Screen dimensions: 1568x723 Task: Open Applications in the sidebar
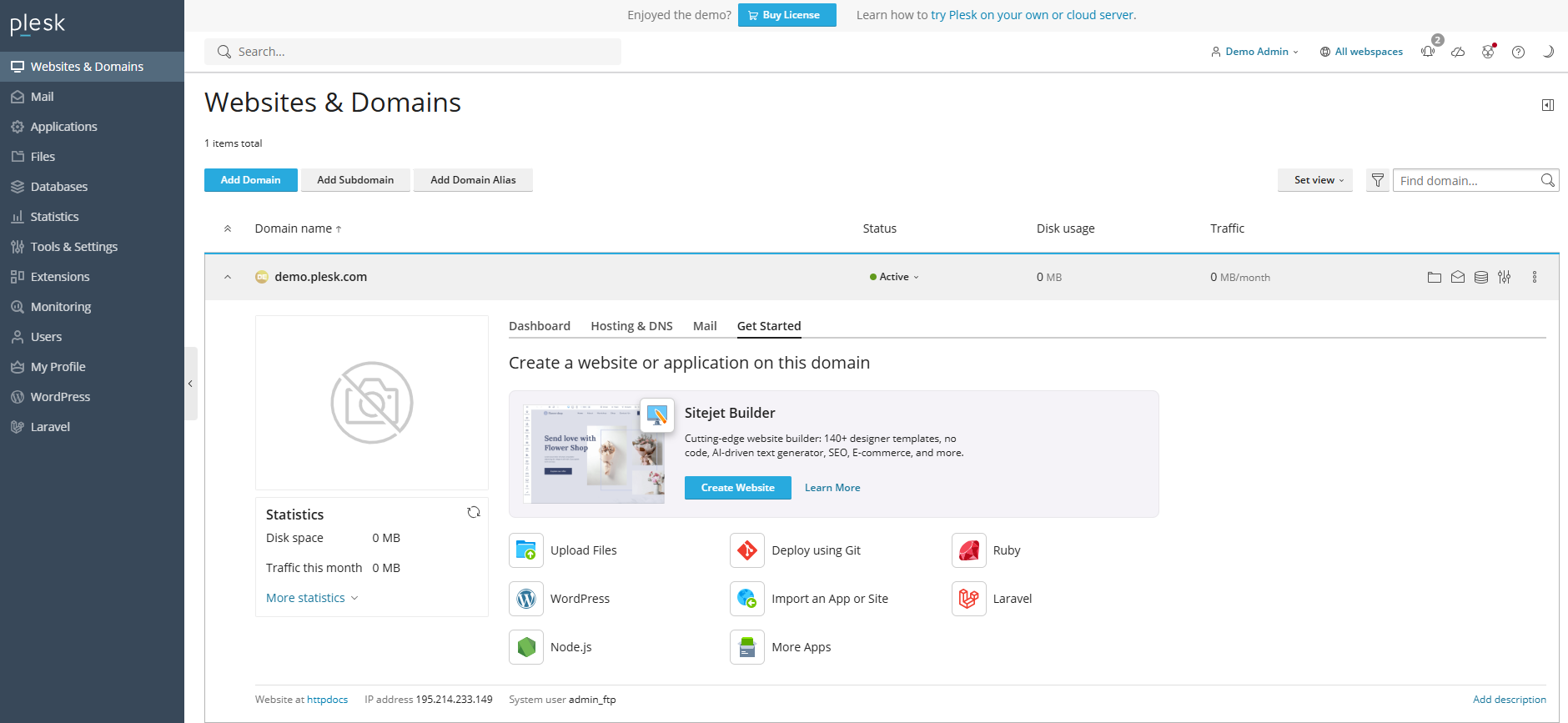pyautogui.click(x=92, y=127)
